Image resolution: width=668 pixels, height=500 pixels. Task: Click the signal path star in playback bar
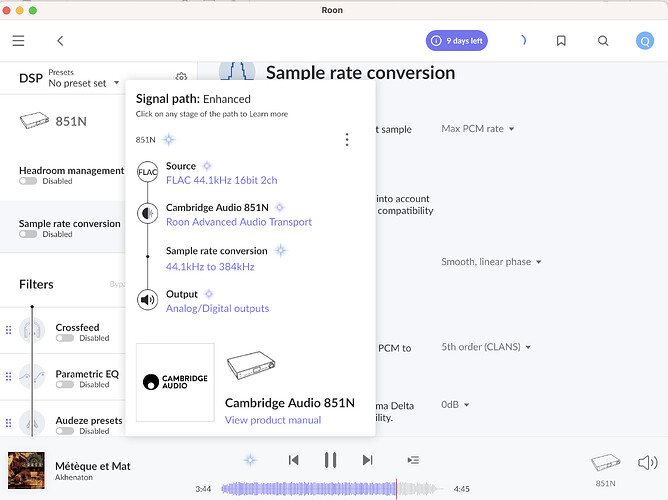point(250,460)
